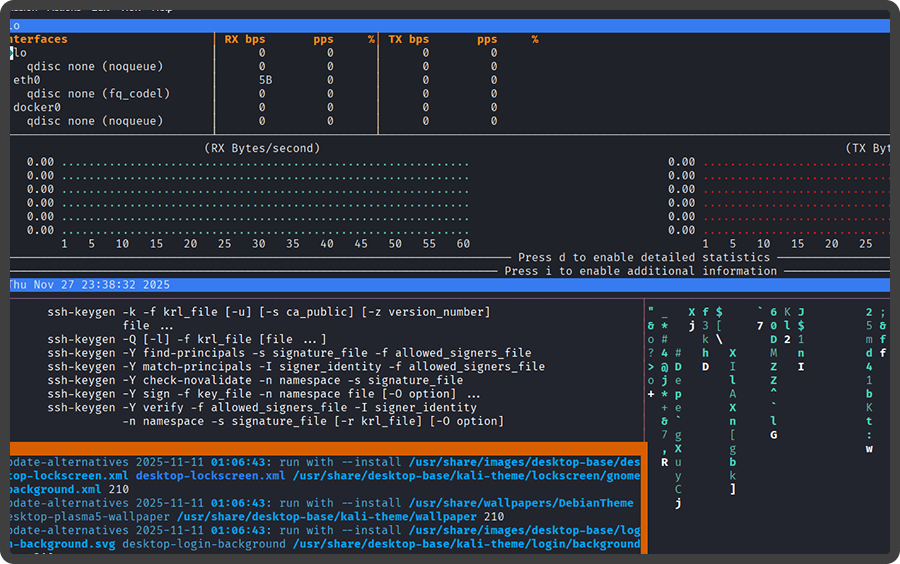Select the eth0 interface row
This screenshot has width=900, height=564.
click(27, 80)
